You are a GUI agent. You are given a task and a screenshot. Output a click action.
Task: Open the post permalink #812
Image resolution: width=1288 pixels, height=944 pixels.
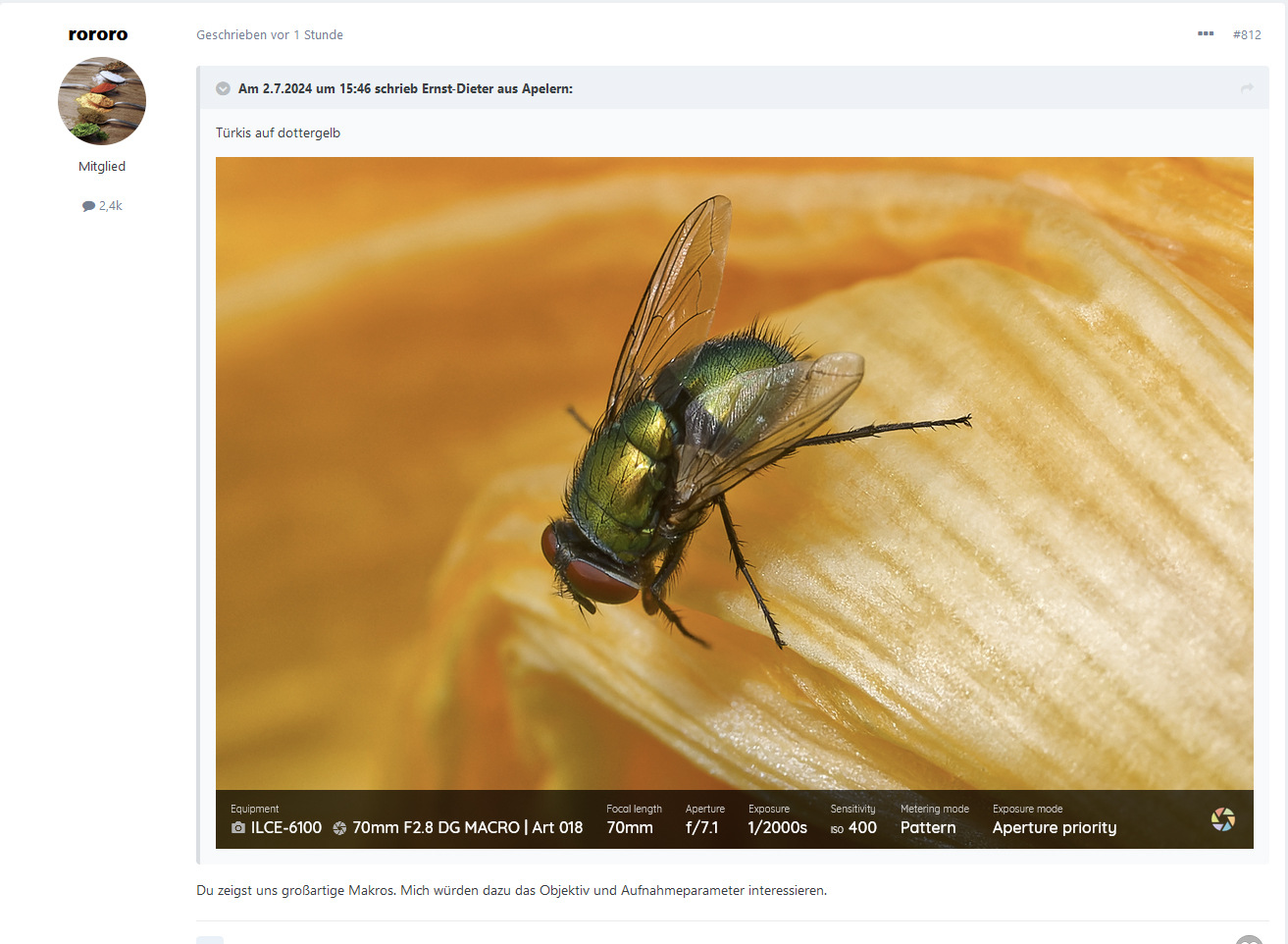[1247, 34]
